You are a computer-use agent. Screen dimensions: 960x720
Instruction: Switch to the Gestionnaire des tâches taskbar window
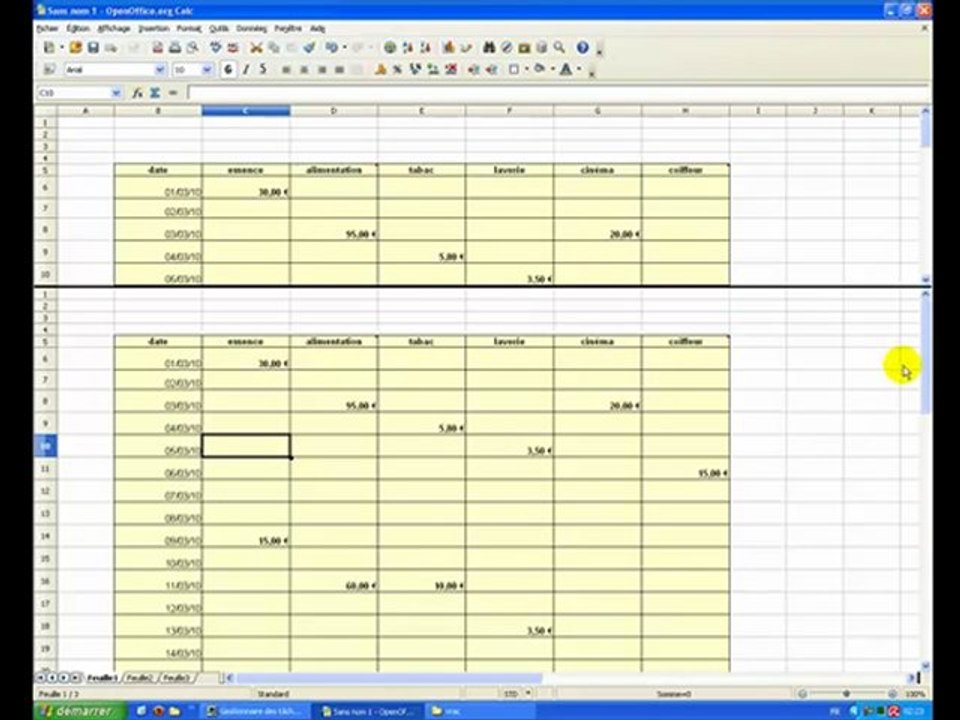pos(254,711)
